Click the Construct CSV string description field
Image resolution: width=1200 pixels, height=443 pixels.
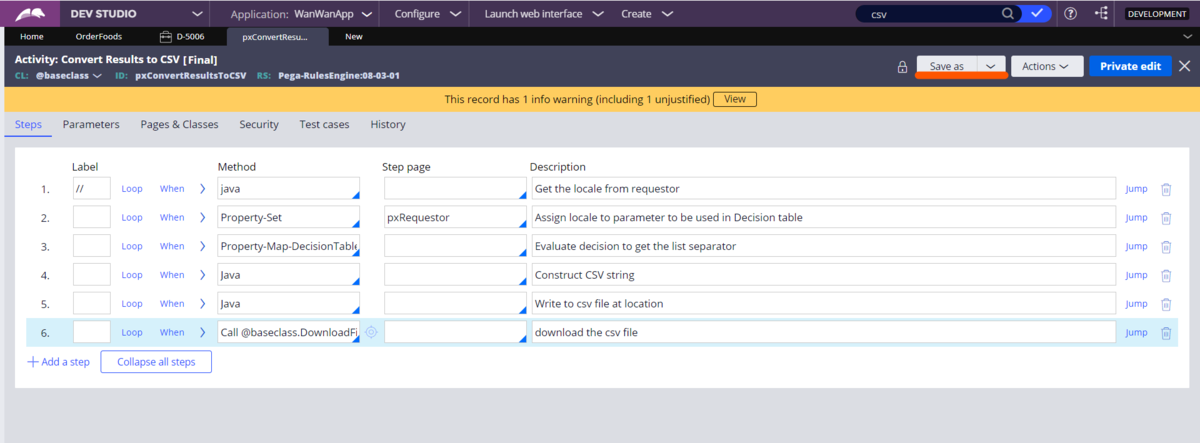tap(823, 275)
